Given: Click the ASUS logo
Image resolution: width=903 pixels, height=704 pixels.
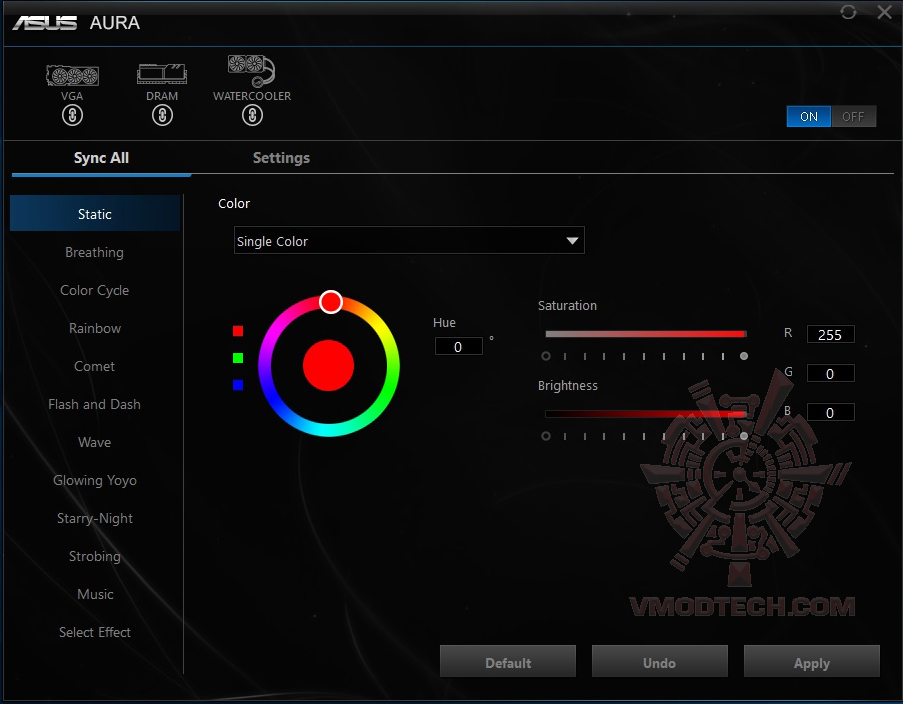Looking at the screenshot, I should (45, 23).
